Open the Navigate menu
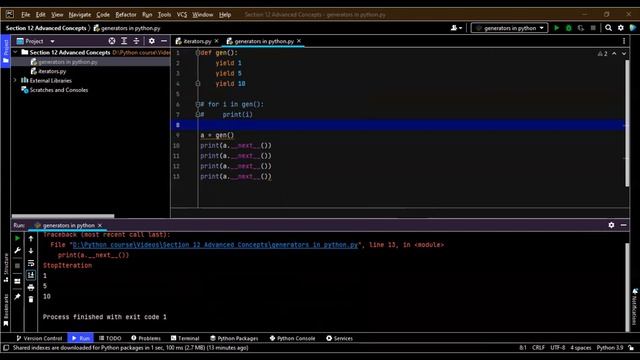 tap(80, 14)
